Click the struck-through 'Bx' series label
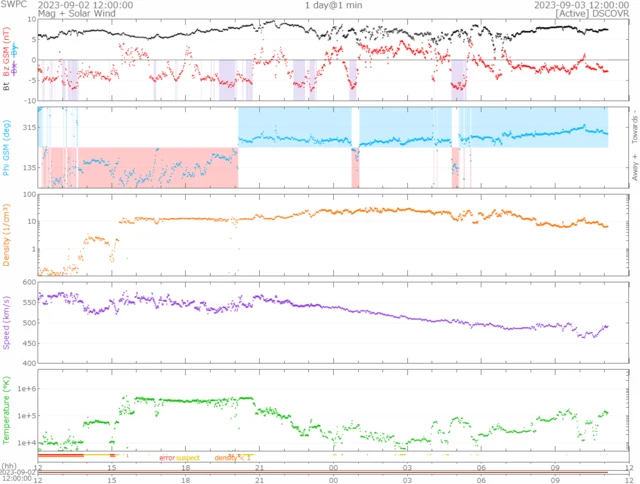This screenshot has height=484, width=640. pyautogui.click(x=14, y=69)
